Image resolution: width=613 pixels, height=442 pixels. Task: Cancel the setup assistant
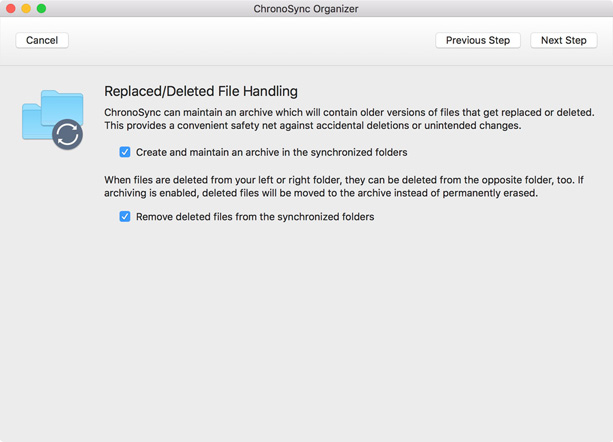(42, 40)
